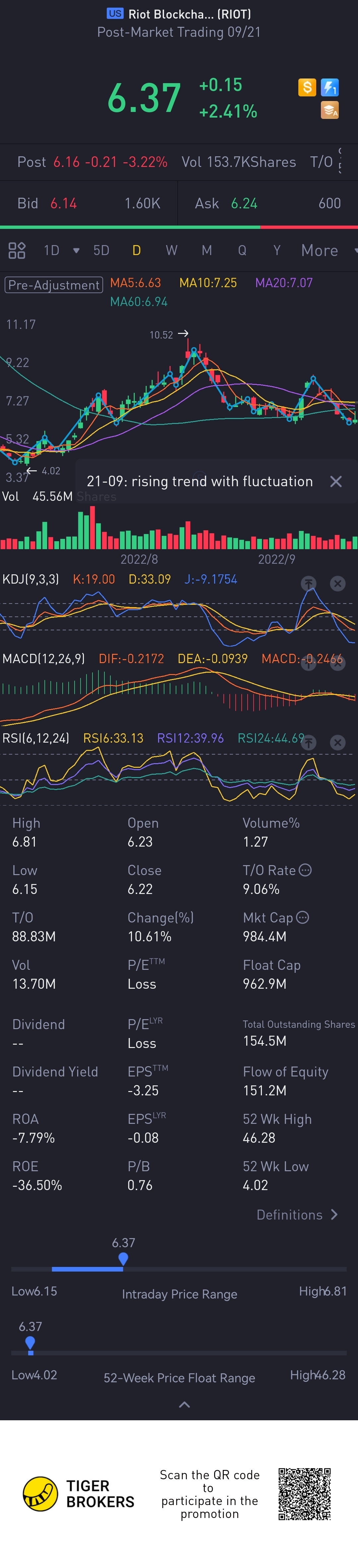Tap the orange stacked layers badge
The height and width of the screenshot is (1568, 358).
pyautogui.click(x=329, y=110)
